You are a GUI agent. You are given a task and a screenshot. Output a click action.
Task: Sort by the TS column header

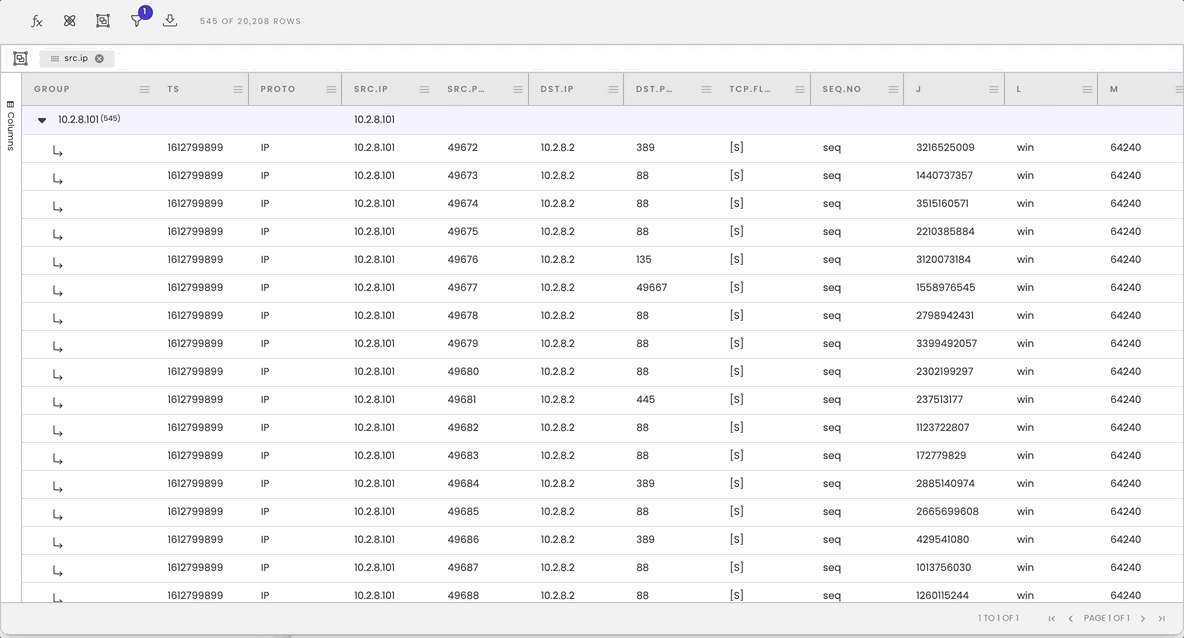[x=173, y=89]
